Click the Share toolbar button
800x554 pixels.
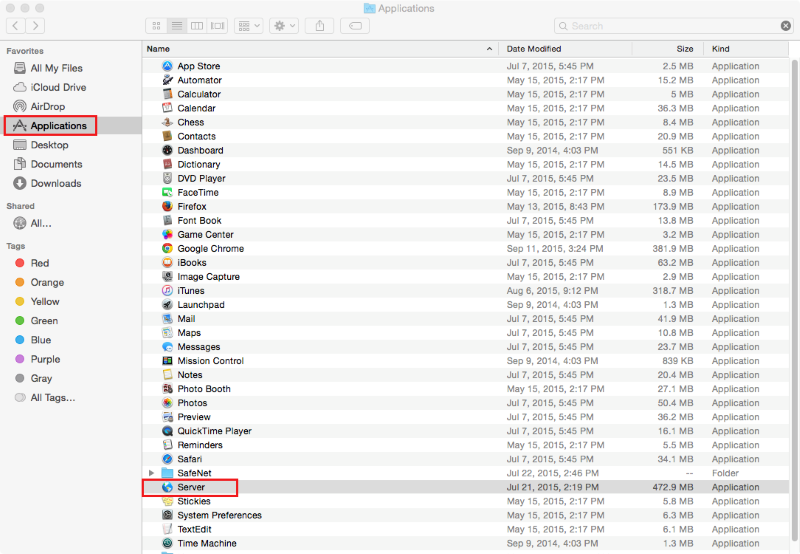tap(319, 26)
